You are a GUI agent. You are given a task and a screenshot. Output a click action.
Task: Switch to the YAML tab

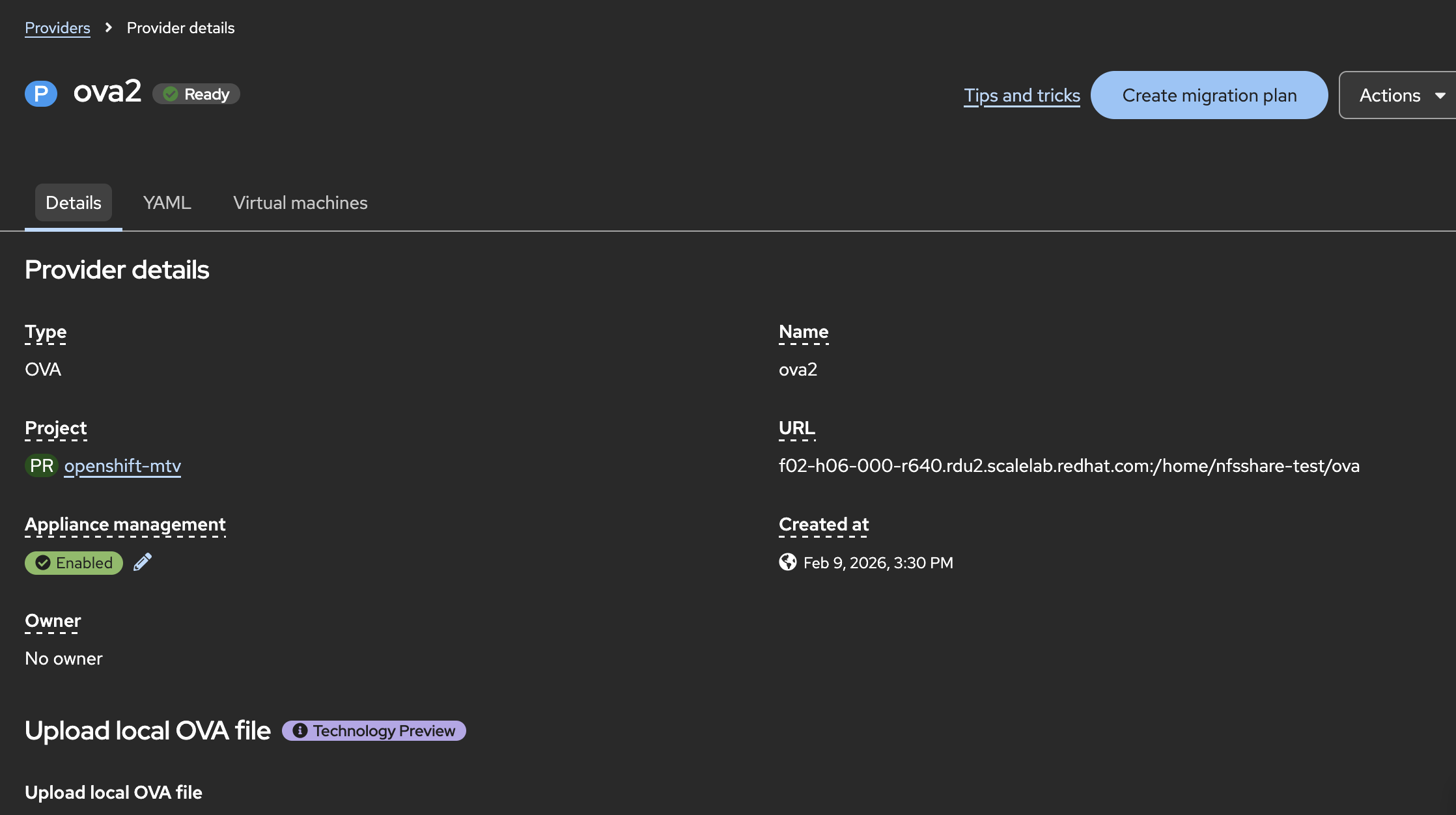pyautogui.click(x=167, y=202)
